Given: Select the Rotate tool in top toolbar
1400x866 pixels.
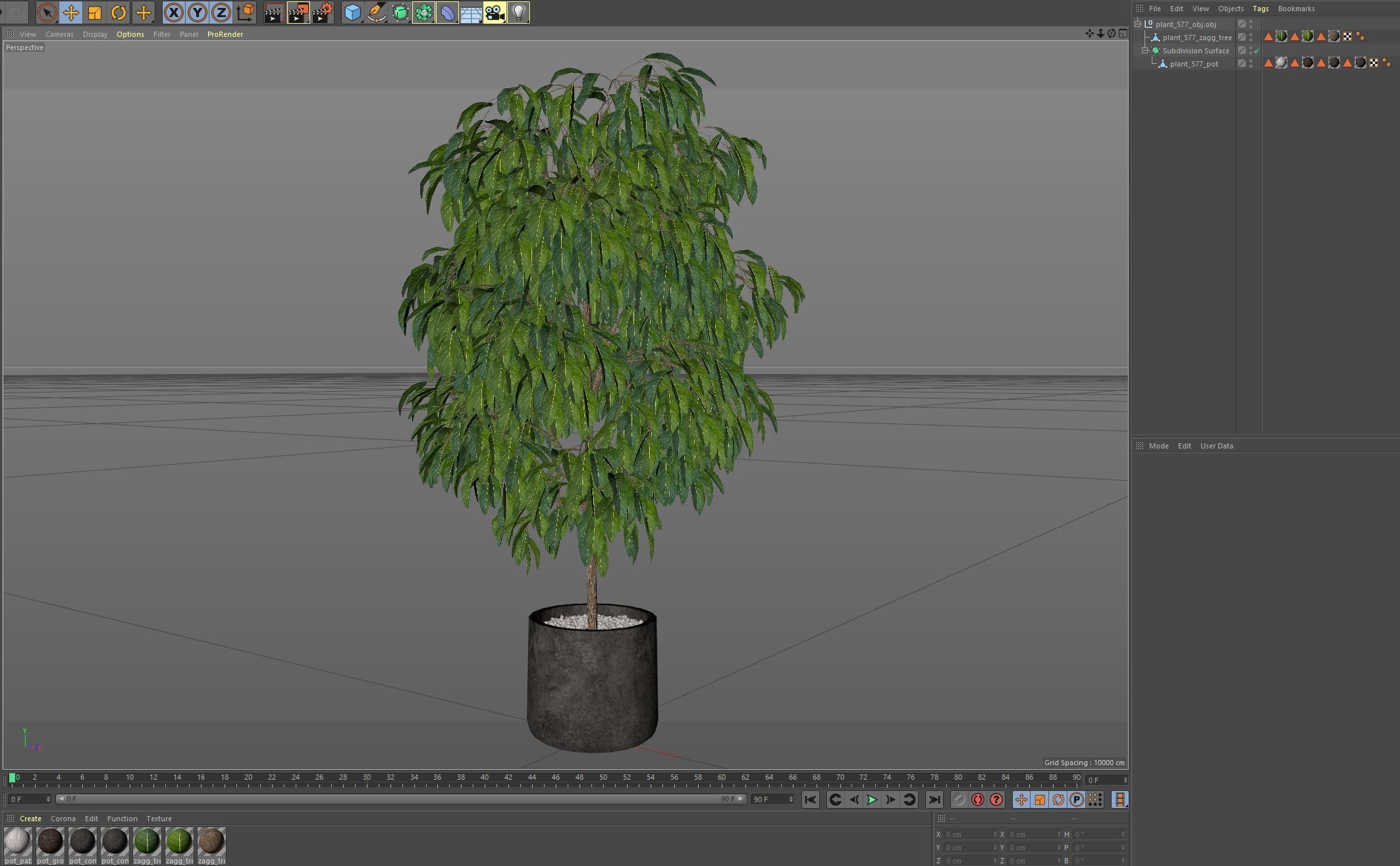Looking at the screenshot, I should tap(119, 13).
